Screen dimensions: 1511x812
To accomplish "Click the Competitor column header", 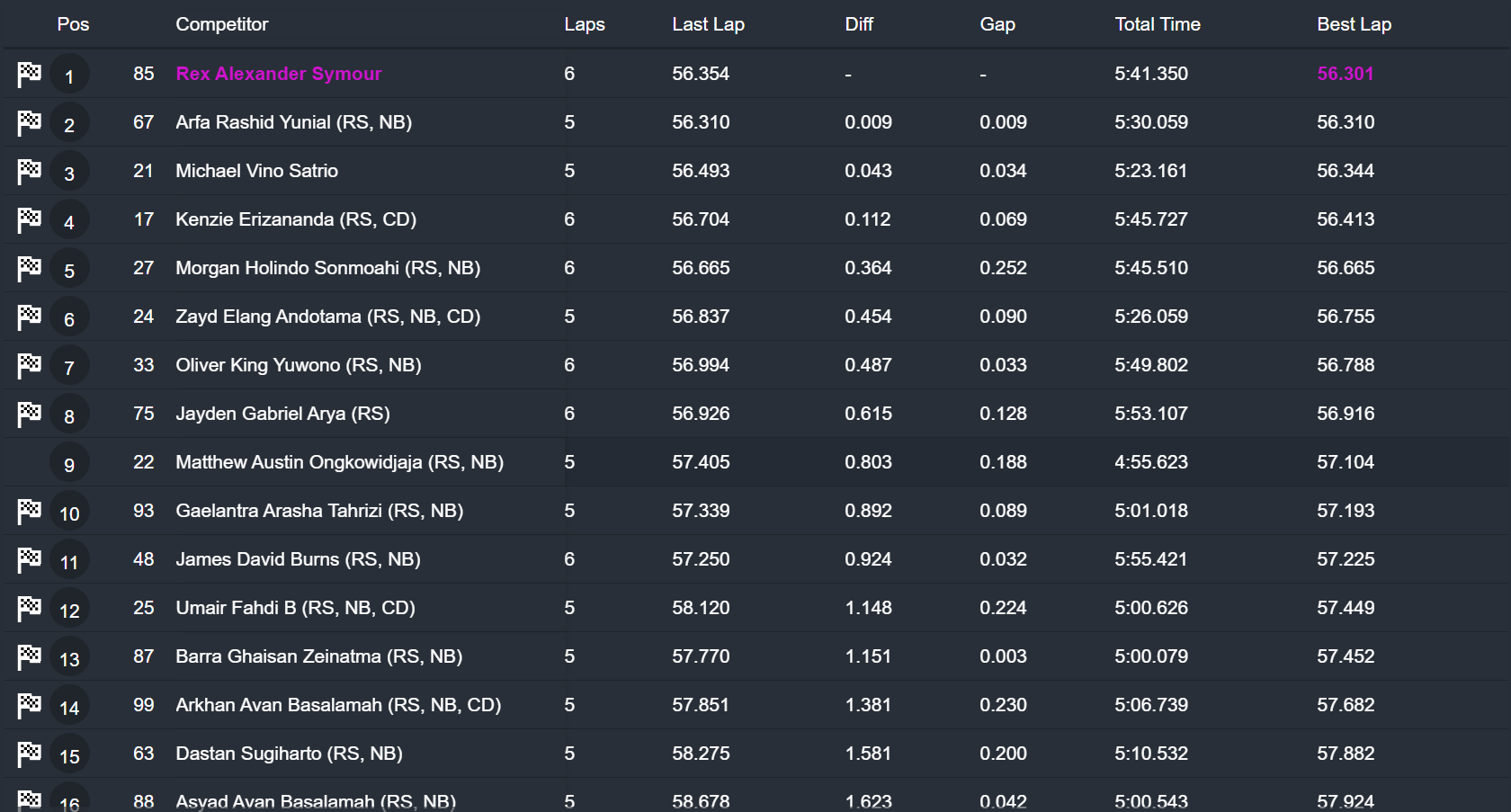I will 221,24.
